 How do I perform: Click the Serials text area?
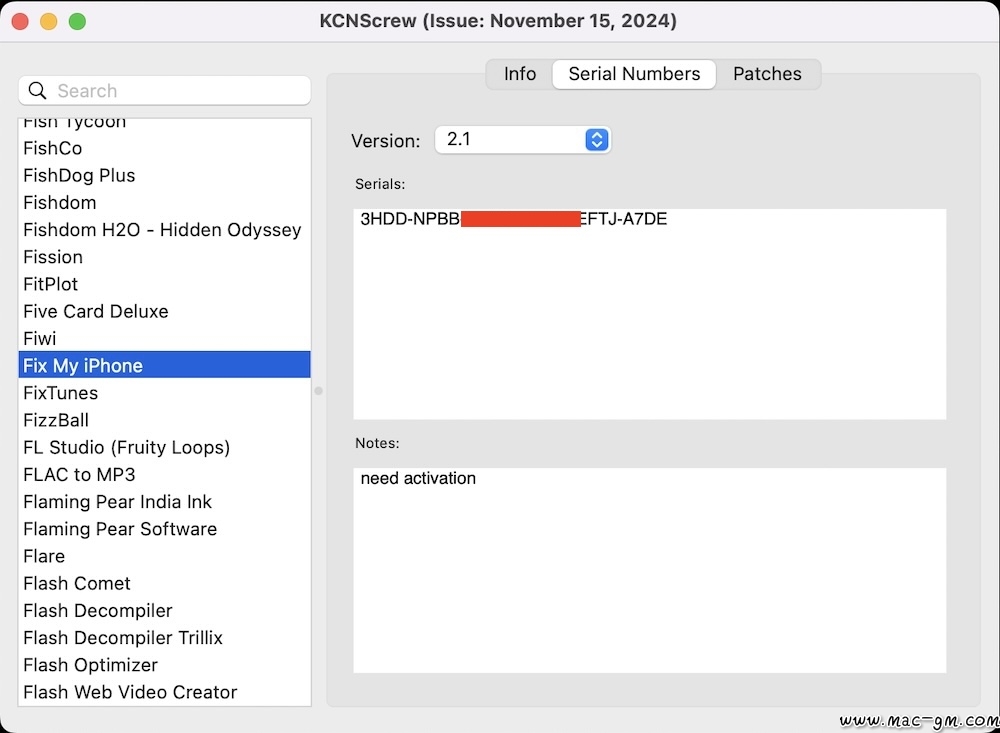[x=649, y=314]
